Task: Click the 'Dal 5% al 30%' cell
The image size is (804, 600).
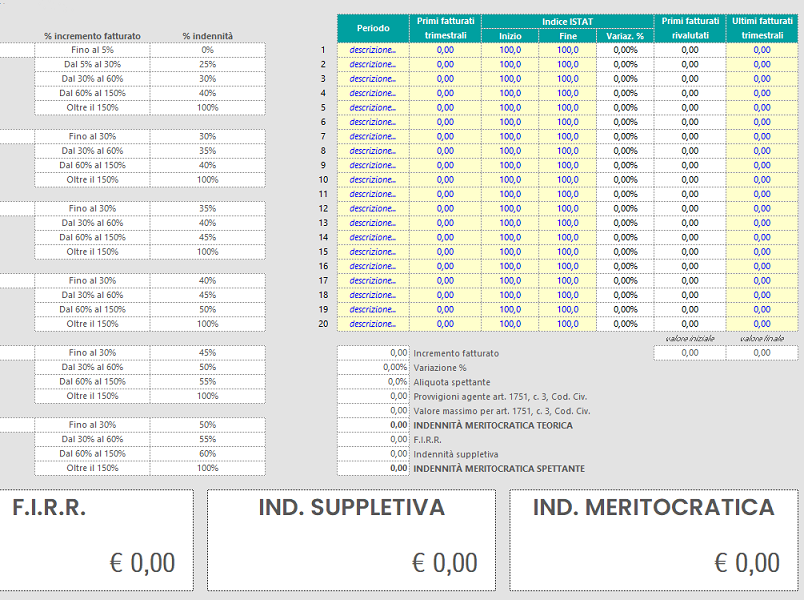Action: 92,64
